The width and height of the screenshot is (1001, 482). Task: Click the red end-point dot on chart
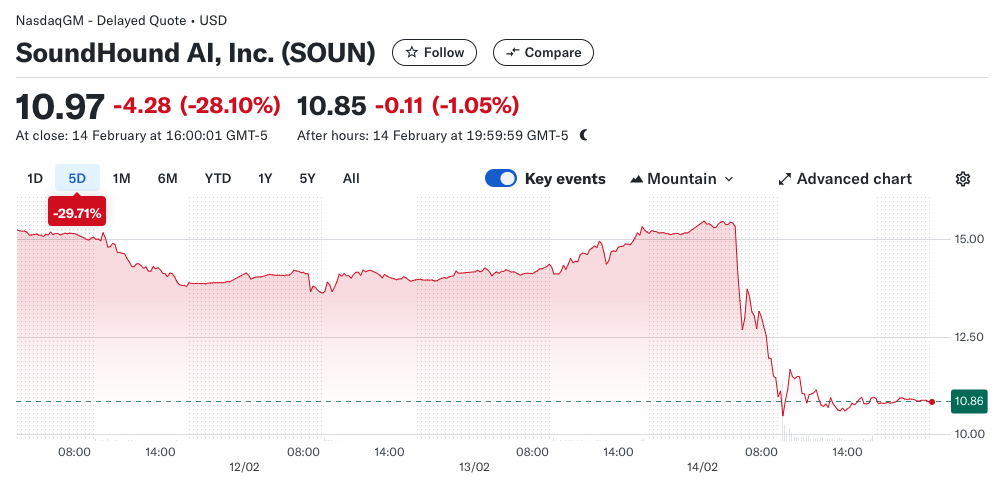[x=932, y=402]
